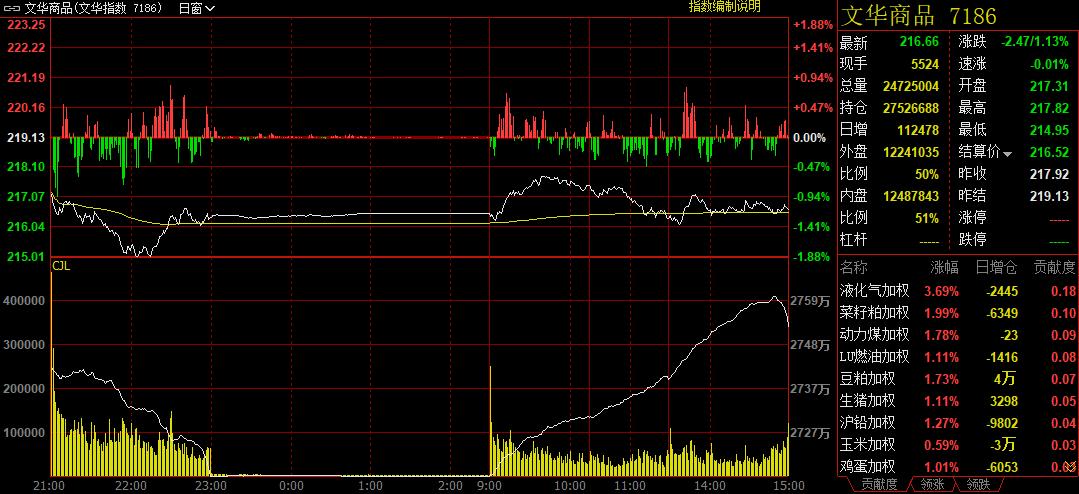Screen dimensions: 1079x494
Task: Click the 现手 value 5524
Action: pyautogui.click(x=924, y=63)
